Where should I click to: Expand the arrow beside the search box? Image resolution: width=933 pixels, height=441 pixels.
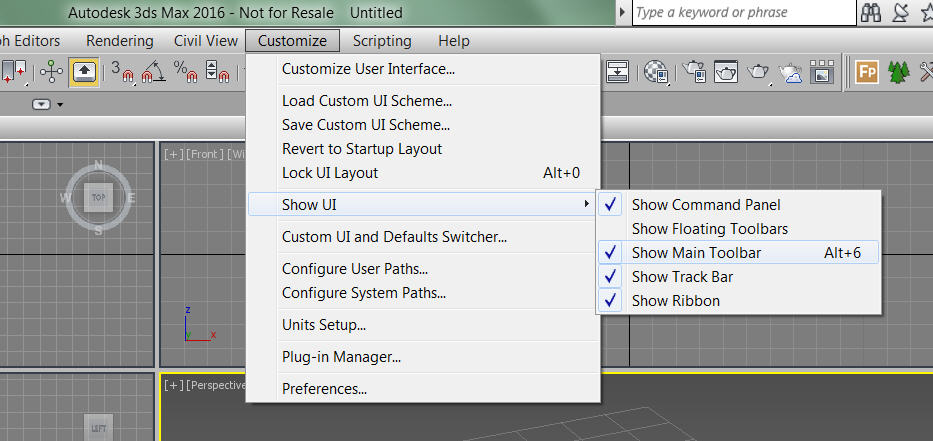(x=624, y=13)
